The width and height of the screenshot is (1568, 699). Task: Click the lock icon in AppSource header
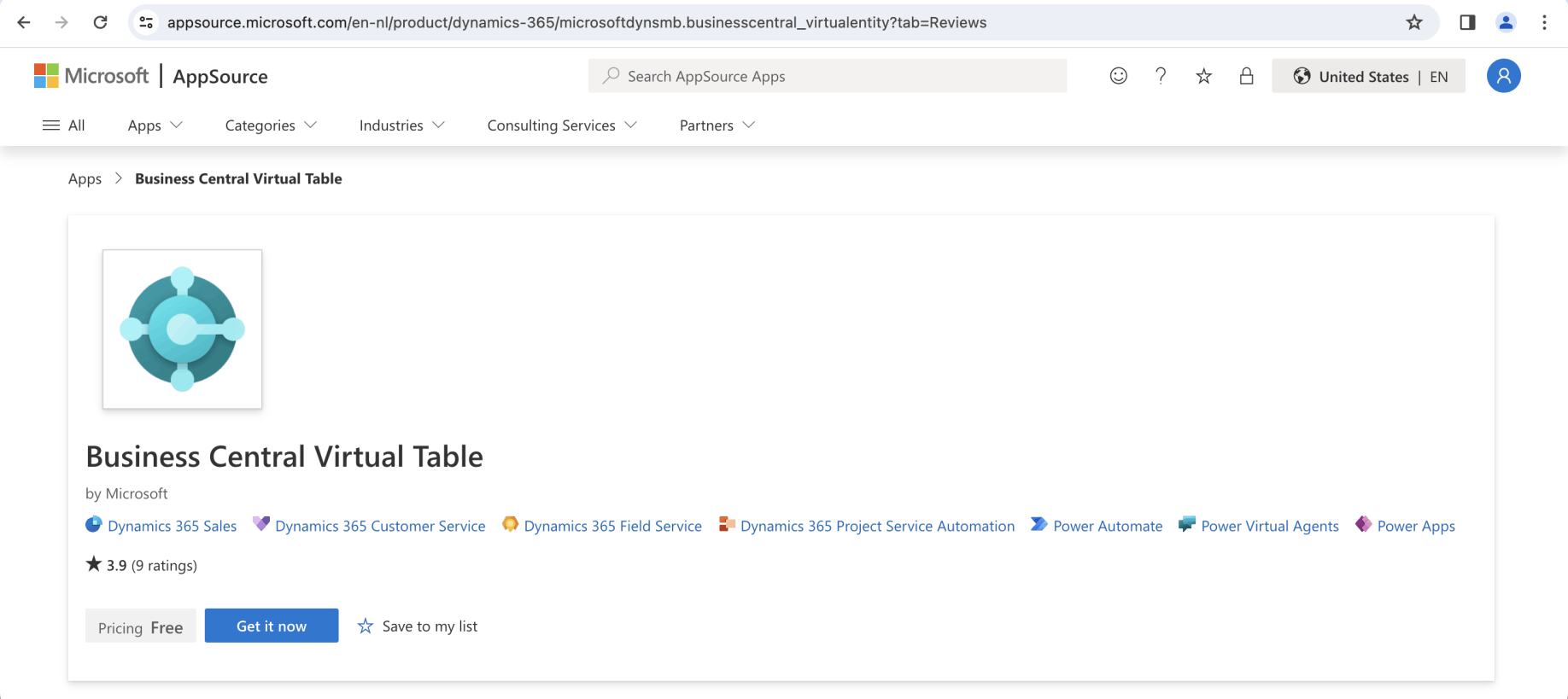pyautogui.click(x=1246, y=76)
